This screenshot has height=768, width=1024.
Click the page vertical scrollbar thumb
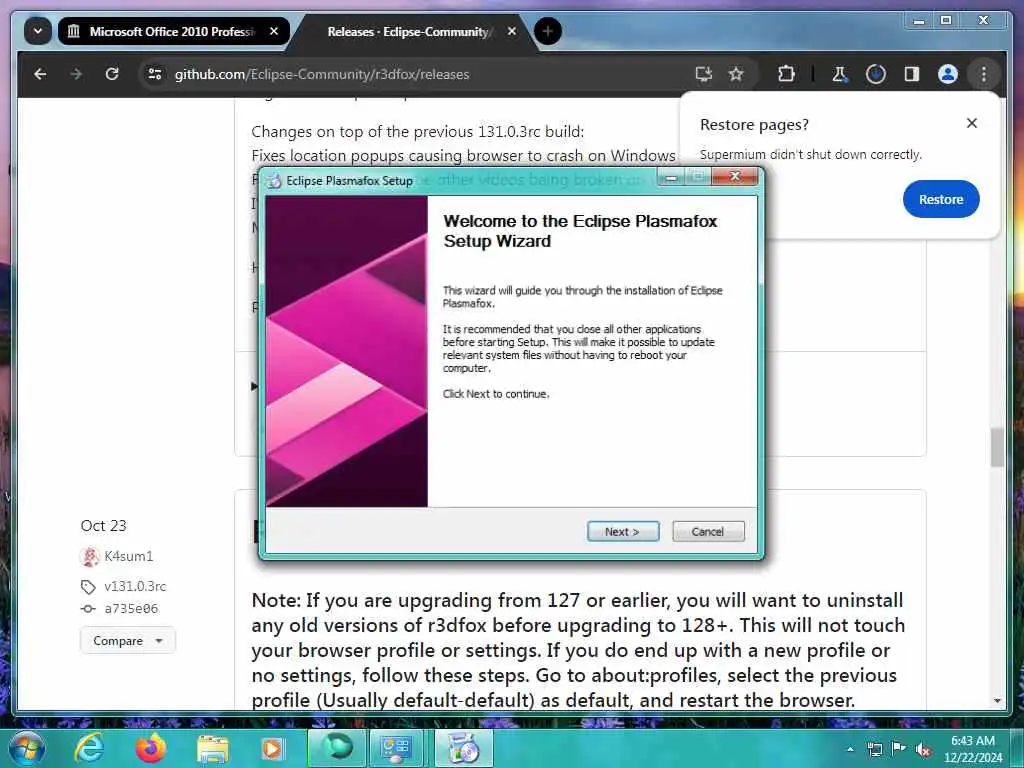tap(997, 447)
